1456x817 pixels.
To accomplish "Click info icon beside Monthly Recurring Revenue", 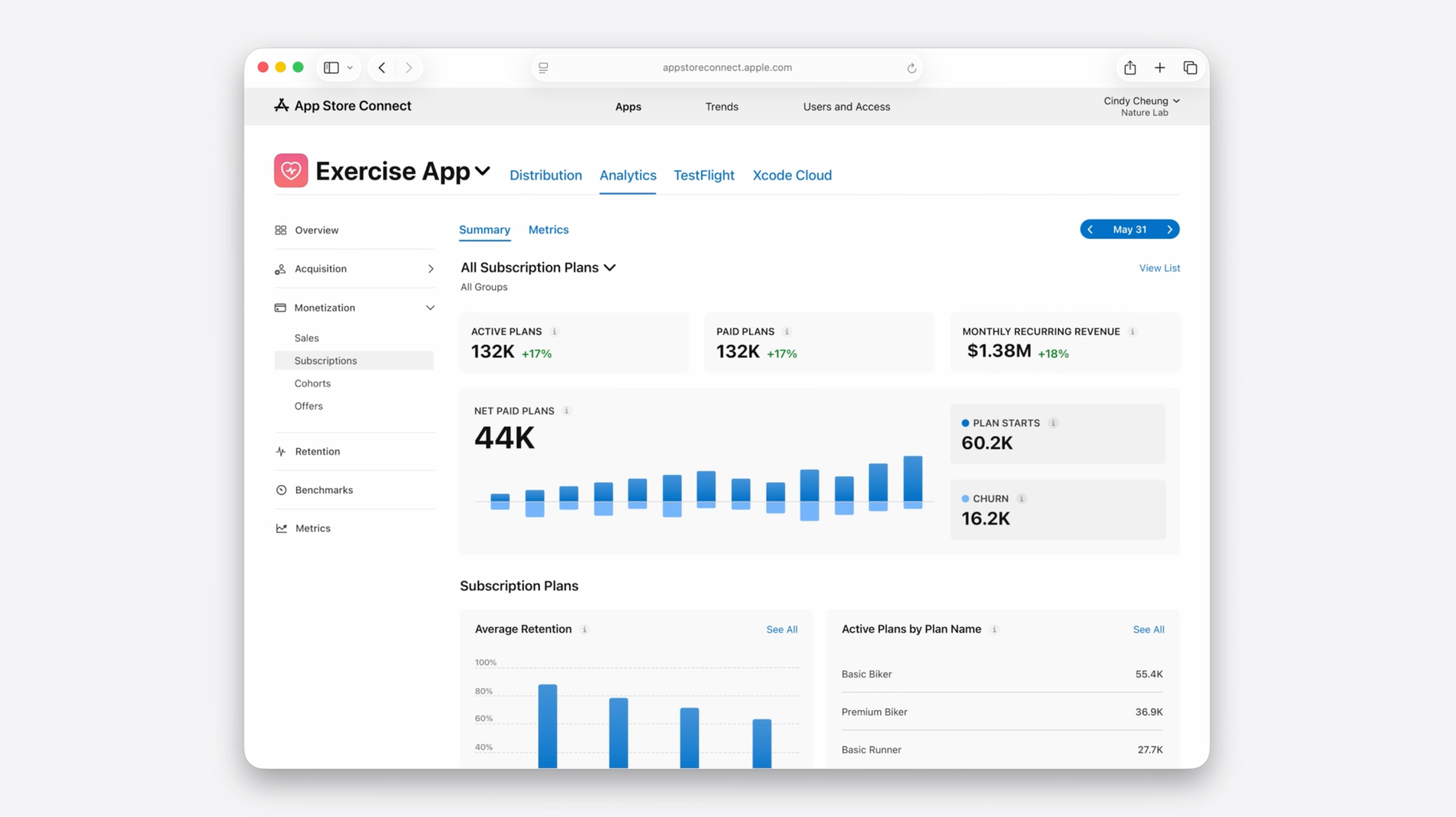I will click(1132, 331).
